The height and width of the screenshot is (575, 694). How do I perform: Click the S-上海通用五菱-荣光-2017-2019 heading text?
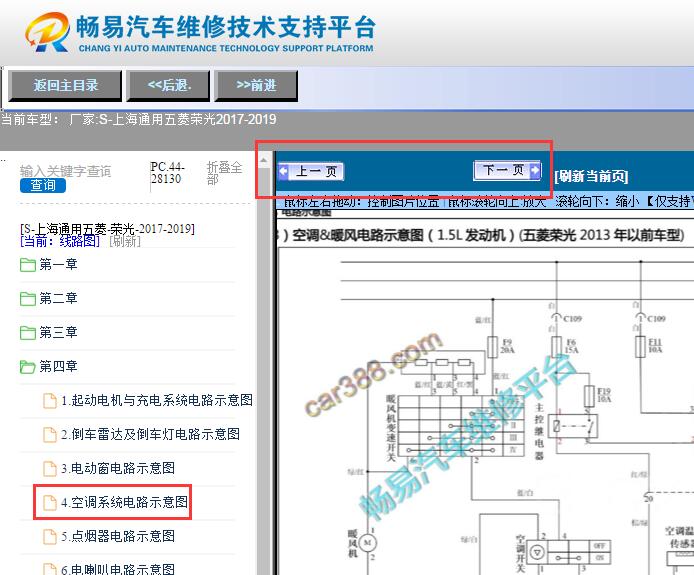pos(107,229)
